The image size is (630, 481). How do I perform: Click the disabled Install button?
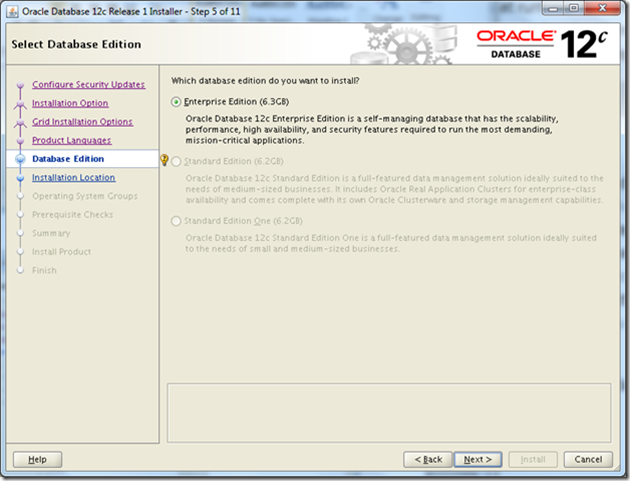tap(533, 459)
